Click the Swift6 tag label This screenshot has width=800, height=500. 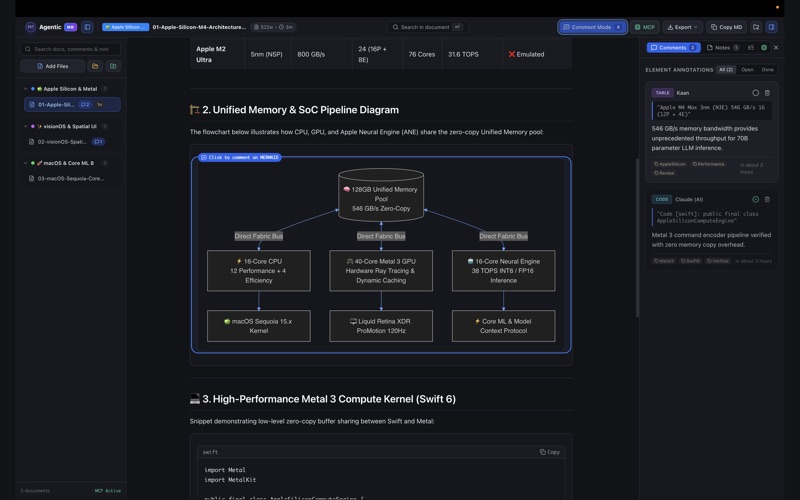[x=690, y=261]
